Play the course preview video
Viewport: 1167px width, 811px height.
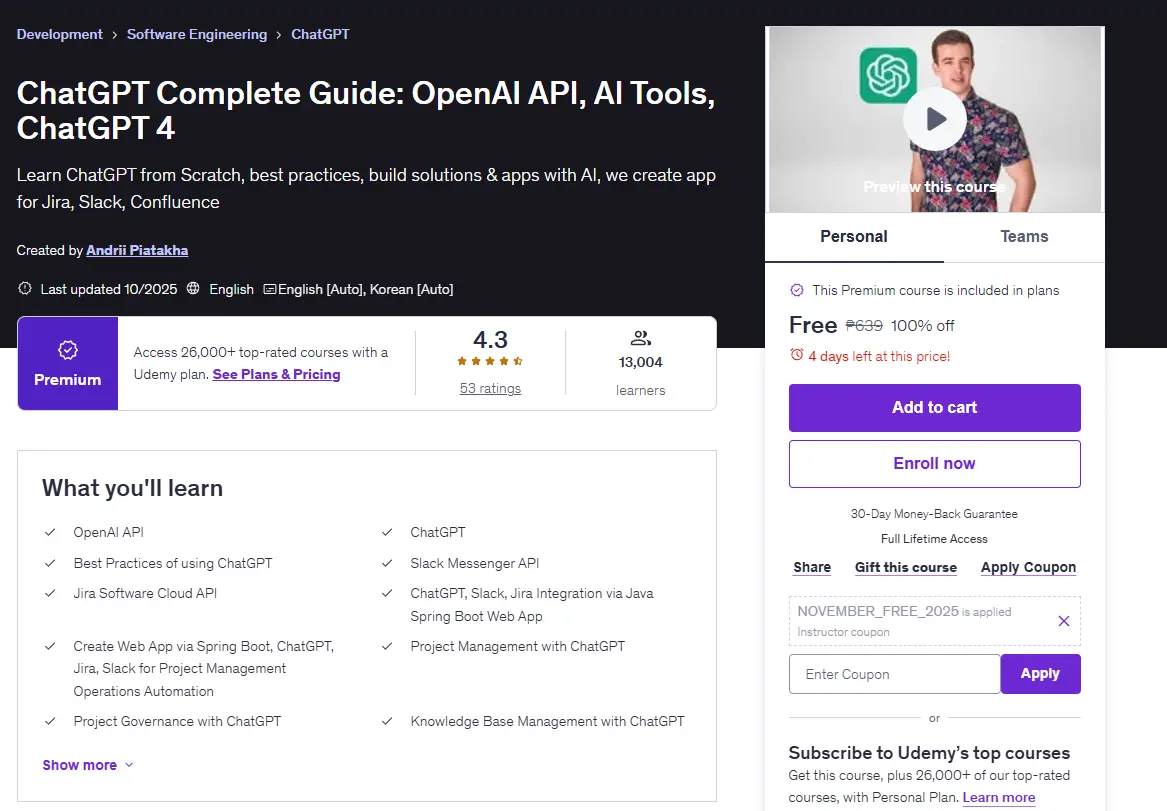[x=935, y=119]
